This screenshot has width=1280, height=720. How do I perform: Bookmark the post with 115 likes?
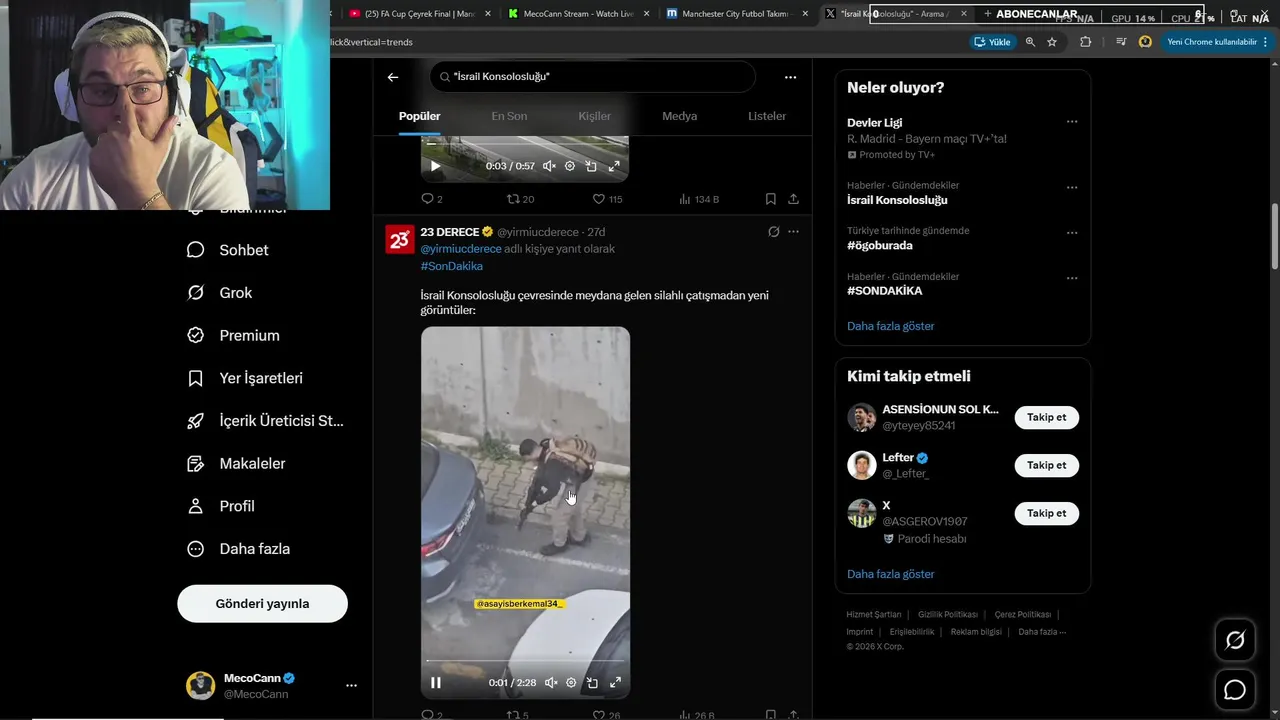770,199
